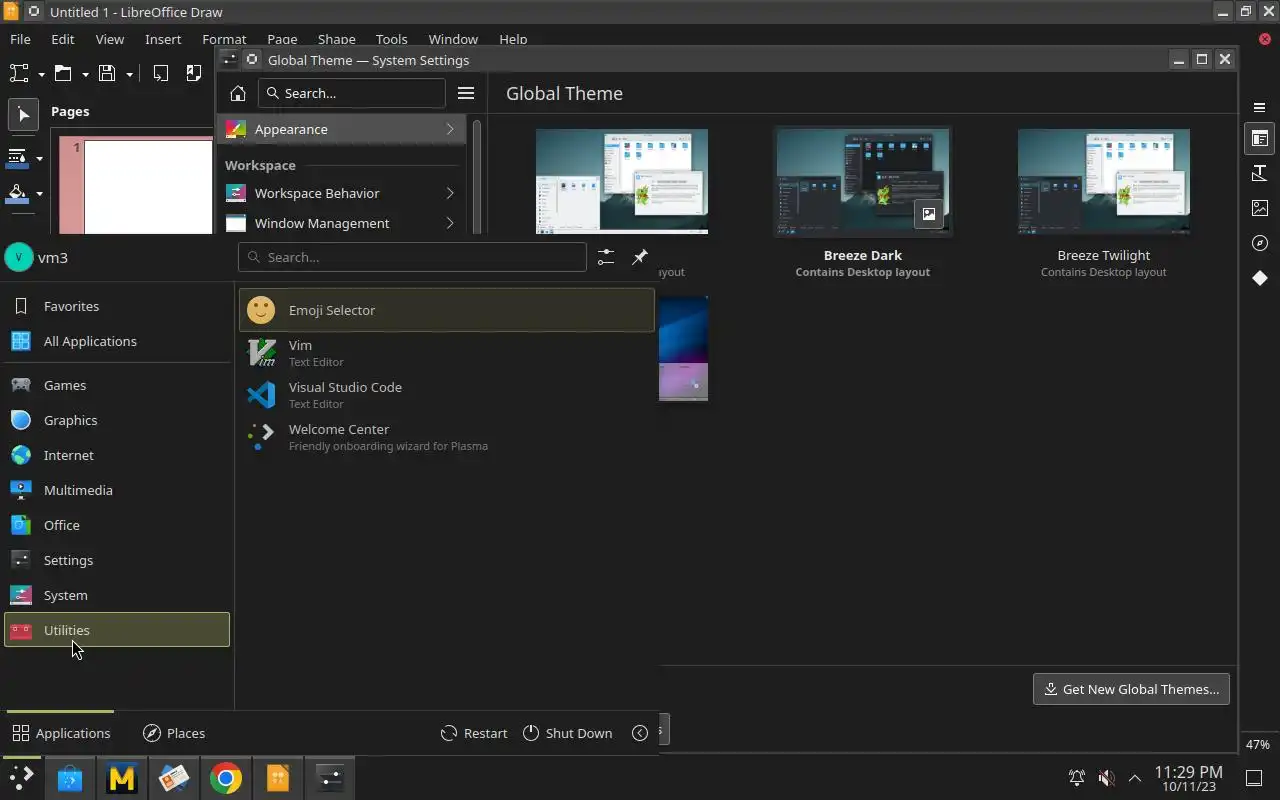Click Get New Global Themes button
The width and height of the screenshot is (1280, 800).
(1131, 689)
